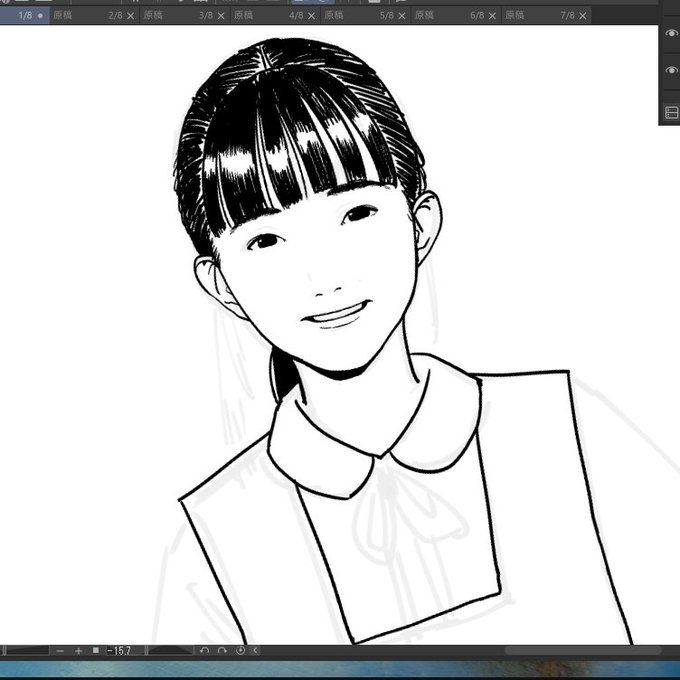Open the 4/8 page tab
The width and height of the screenshot is (680, 680).
pos(275,16)
